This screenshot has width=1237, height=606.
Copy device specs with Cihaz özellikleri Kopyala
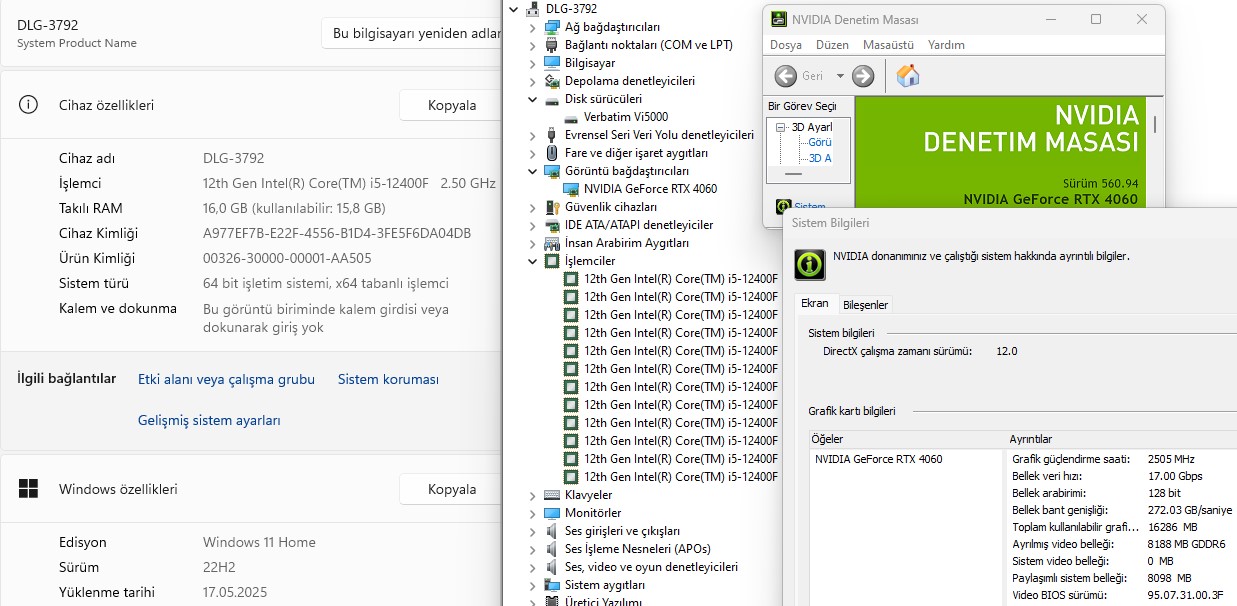452,105
